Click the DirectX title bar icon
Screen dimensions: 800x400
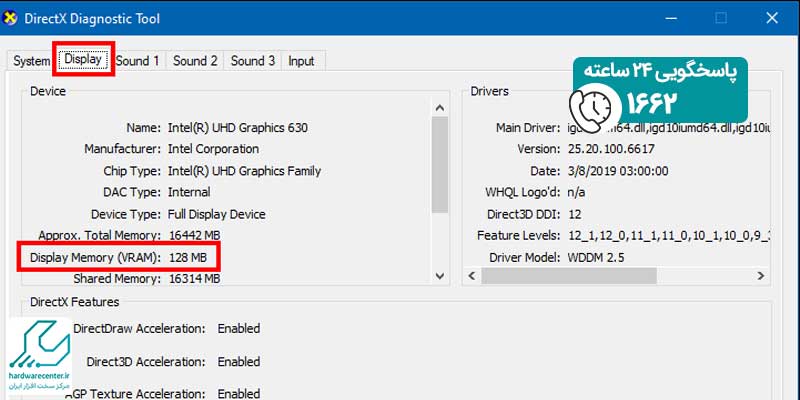click(x=11, y=18)
